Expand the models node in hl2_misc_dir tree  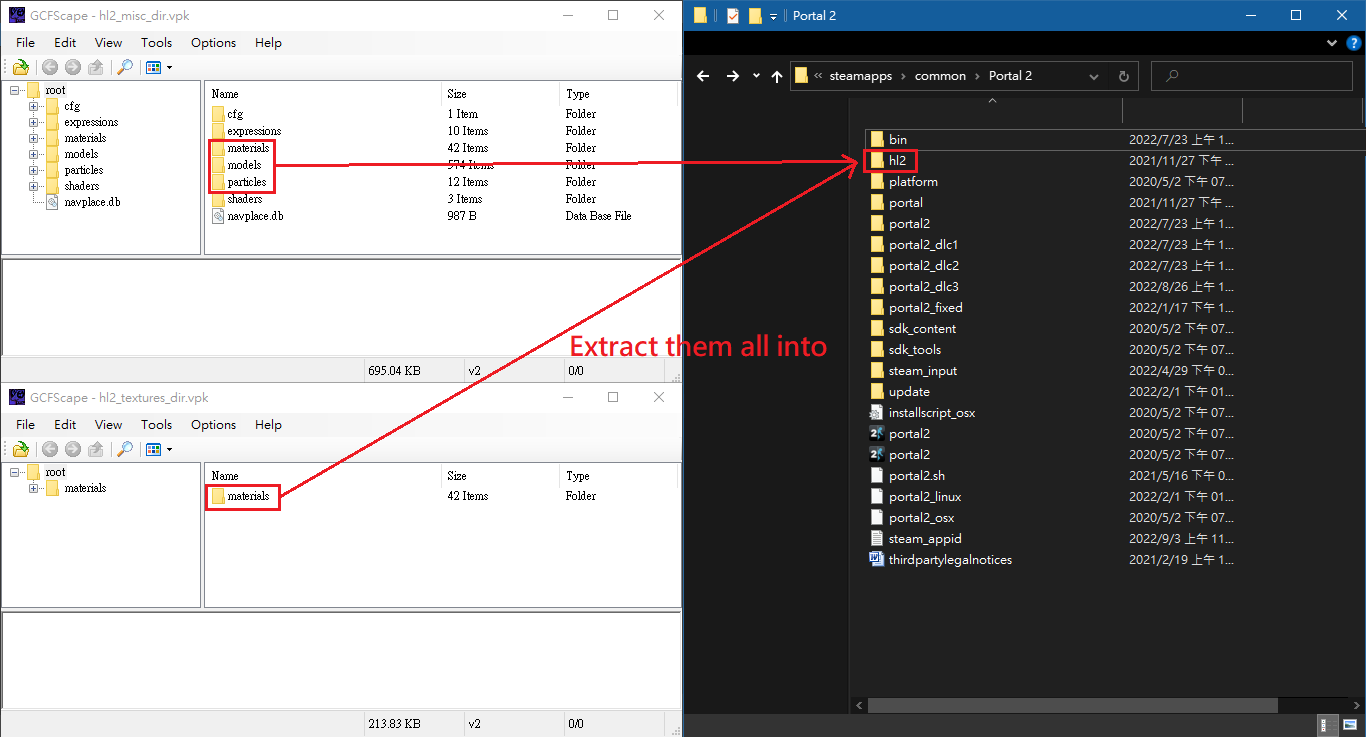tap(33, 154)
